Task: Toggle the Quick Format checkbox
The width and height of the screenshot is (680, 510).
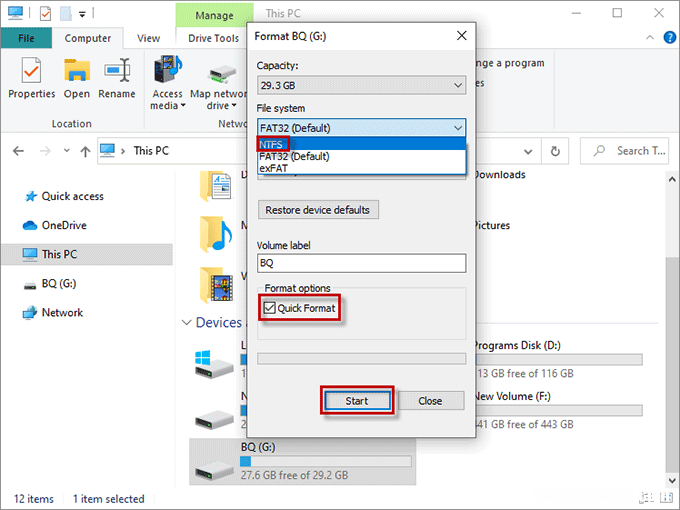Action: [x=270, y=308]
